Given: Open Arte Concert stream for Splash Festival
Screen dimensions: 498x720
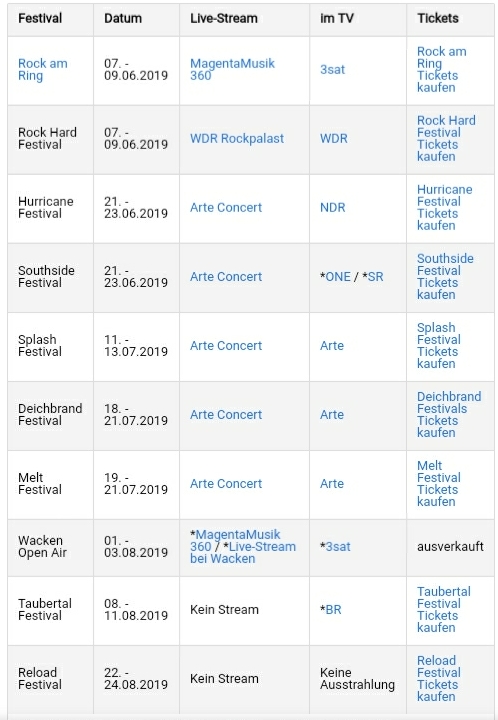Looking at the screenshot, I should [226, 345].
